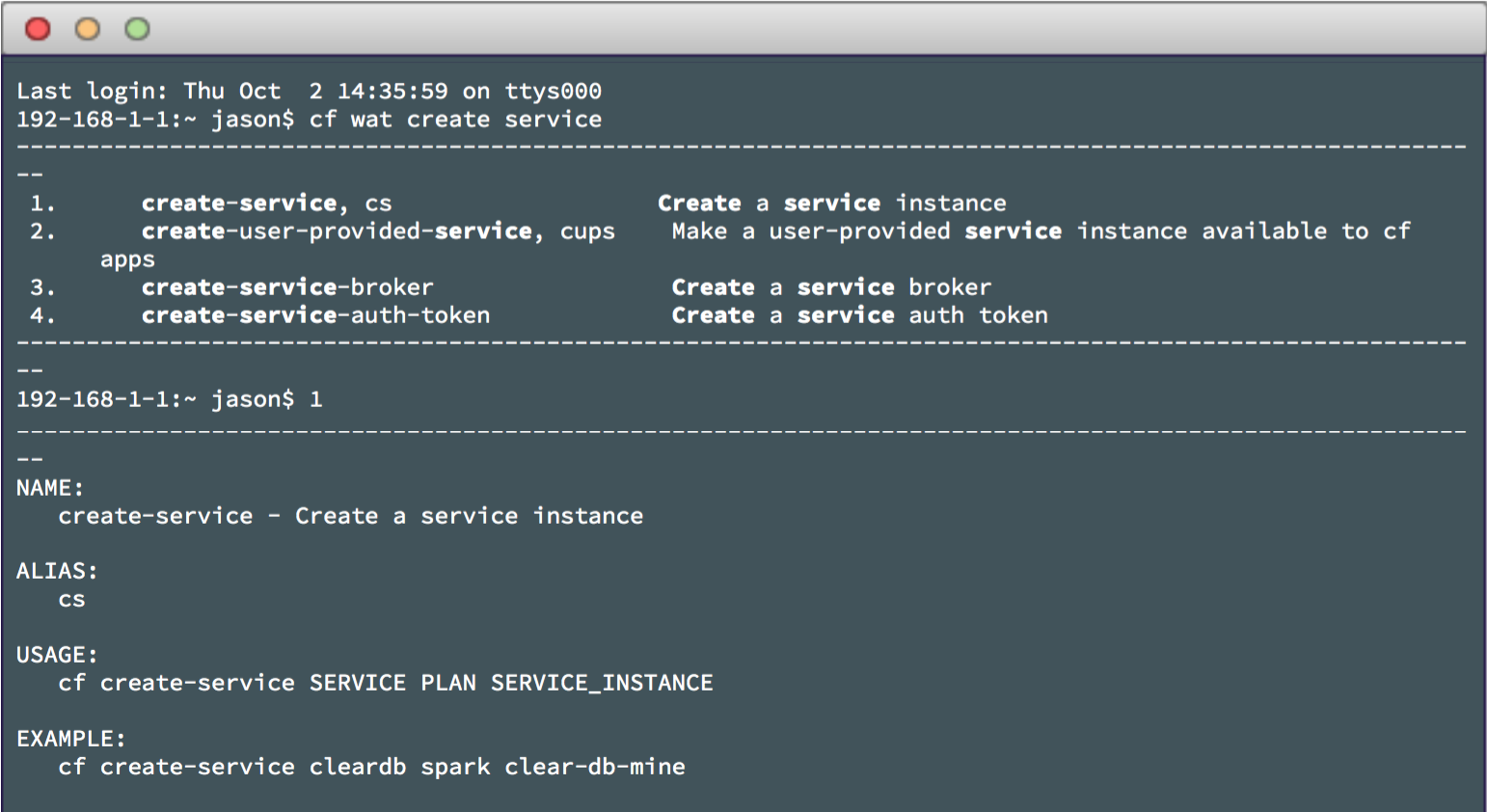1487x812 pixels.
Task: Click the 'USAGE:' section heading
Action: coord(57,655)
